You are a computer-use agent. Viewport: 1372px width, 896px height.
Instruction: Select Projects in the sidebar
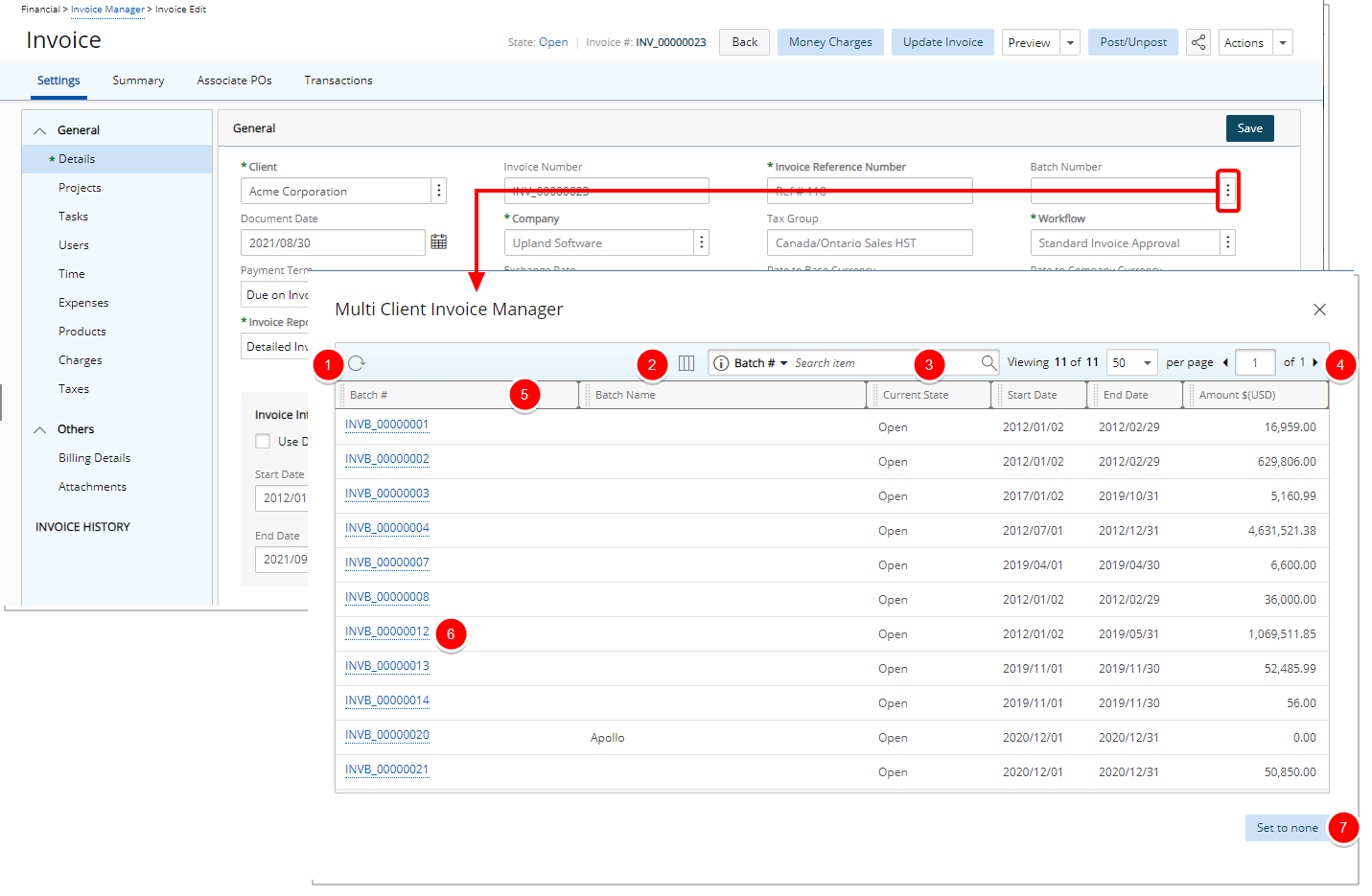click(x=80, y=188)
